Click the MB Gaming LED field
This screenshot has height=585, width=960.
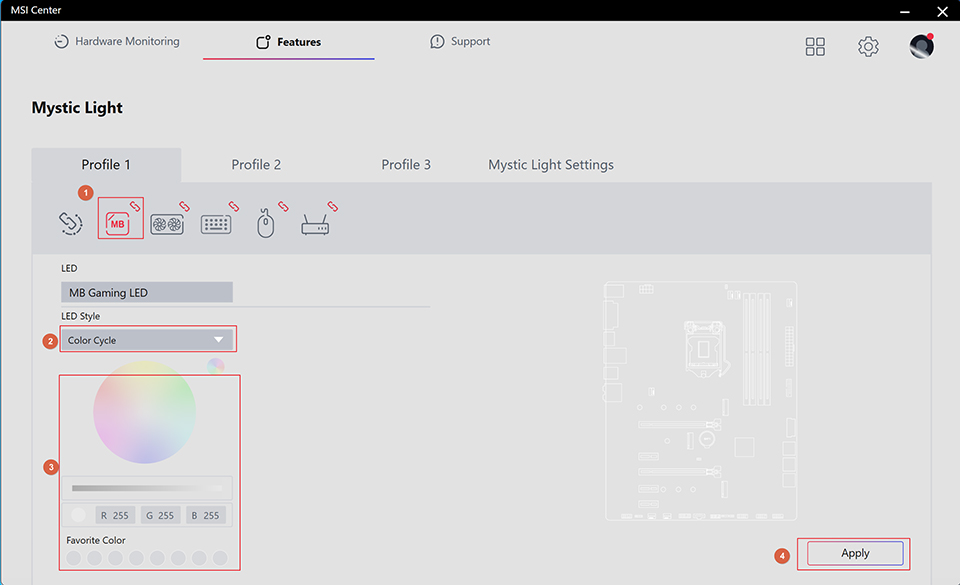click(147, 292)
